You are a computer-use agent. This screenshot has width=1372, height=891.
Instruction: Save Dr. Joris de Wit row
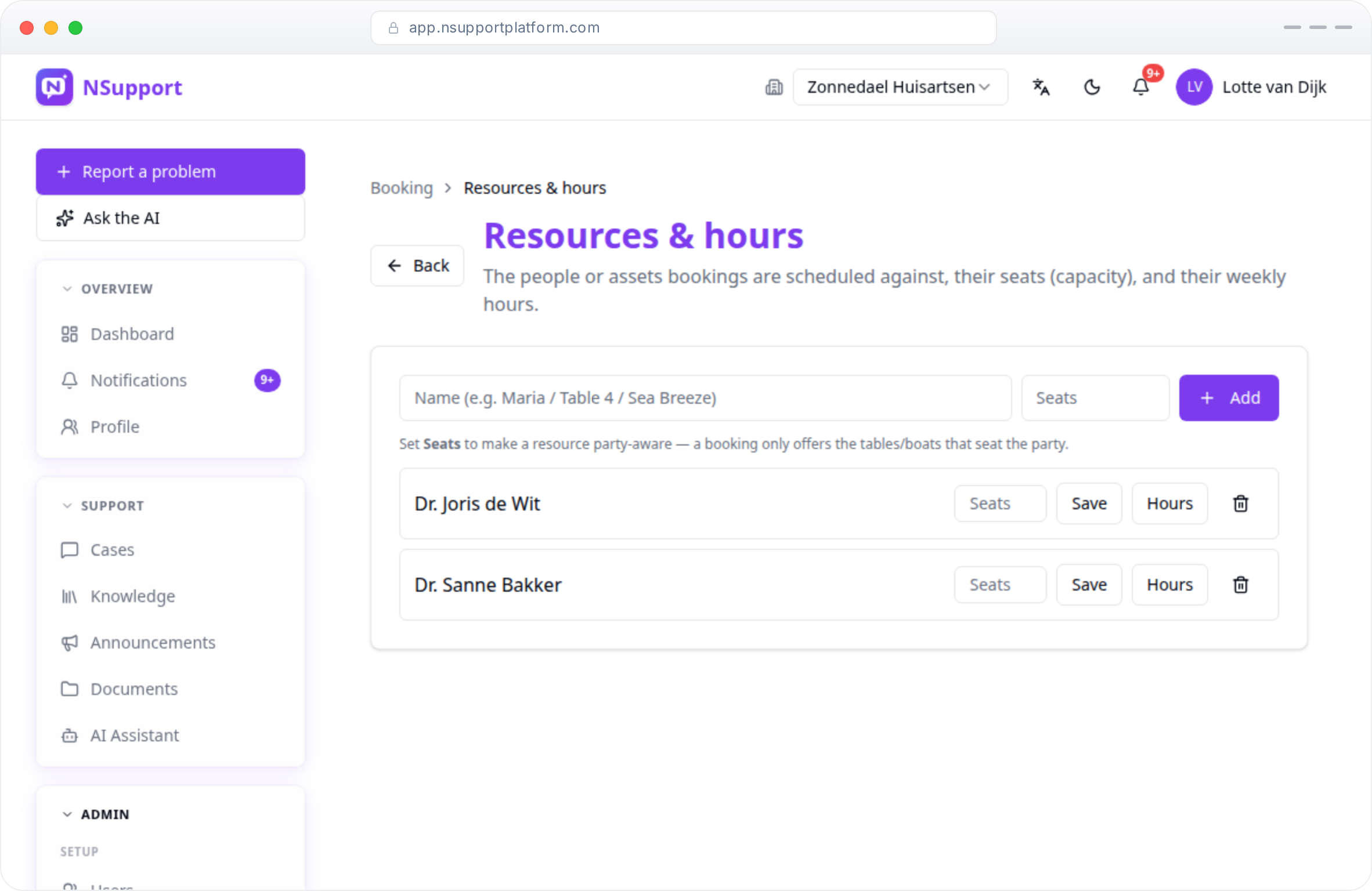(x=1089, y=504)
